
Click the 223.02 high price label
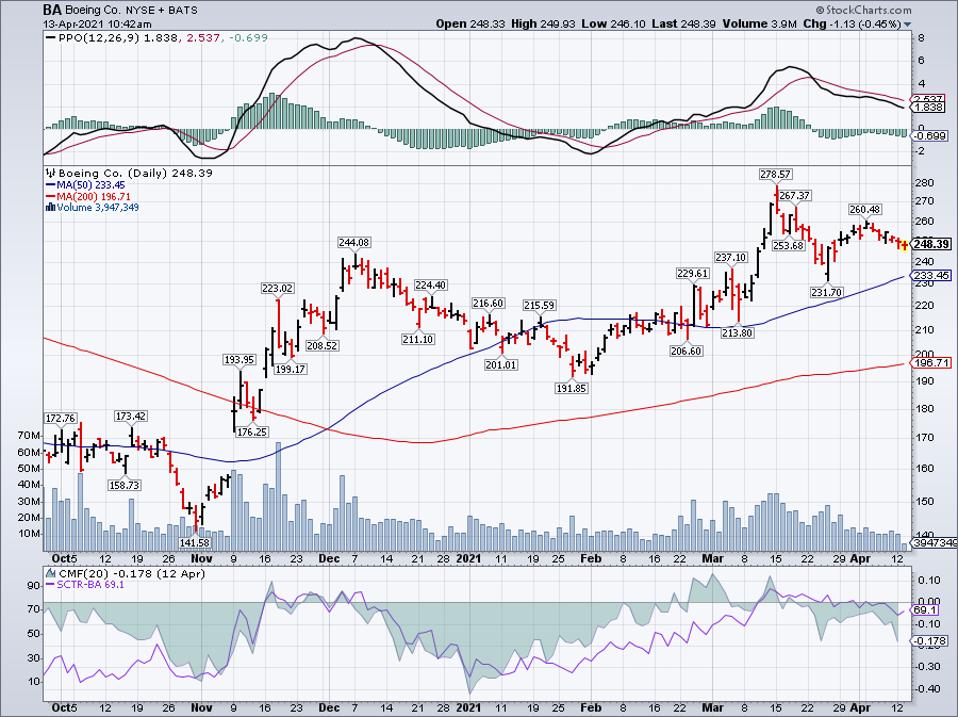[x=277, y=288]
